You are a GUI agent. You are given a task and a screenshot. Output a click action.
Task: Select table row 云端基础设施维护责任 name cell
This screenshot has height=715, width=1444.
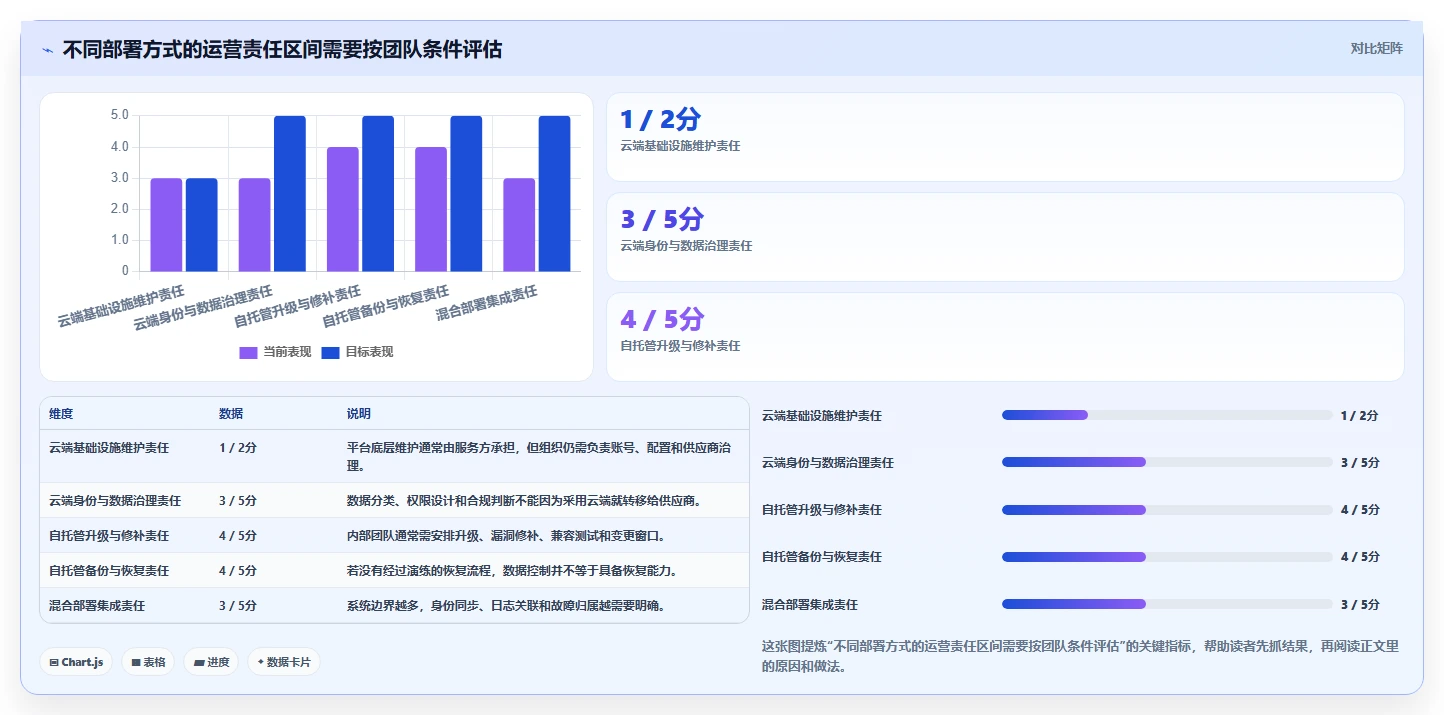109,448
